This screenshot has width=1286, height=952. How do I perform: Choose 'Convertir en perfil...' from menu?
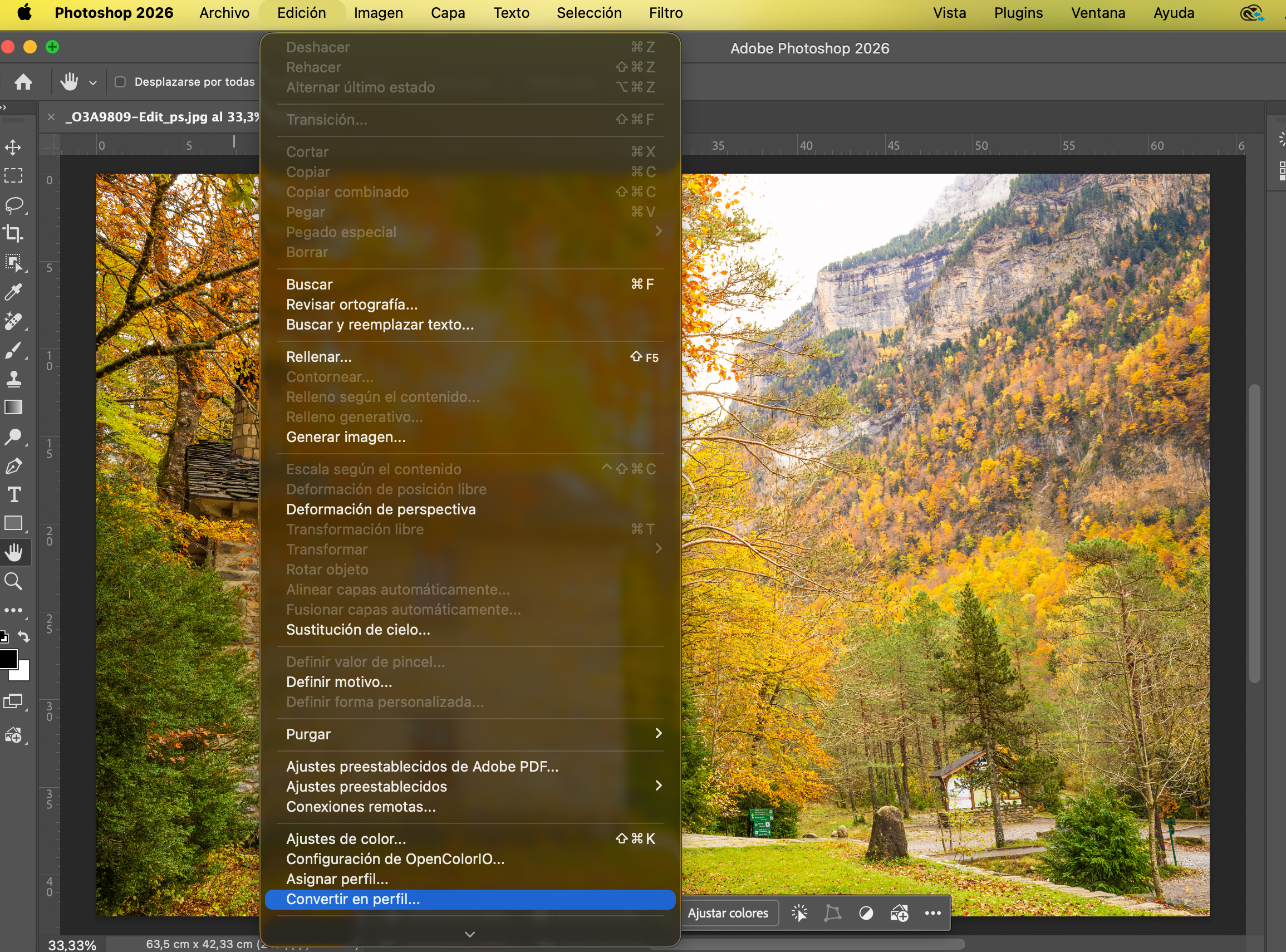click(x=470, y=899)
